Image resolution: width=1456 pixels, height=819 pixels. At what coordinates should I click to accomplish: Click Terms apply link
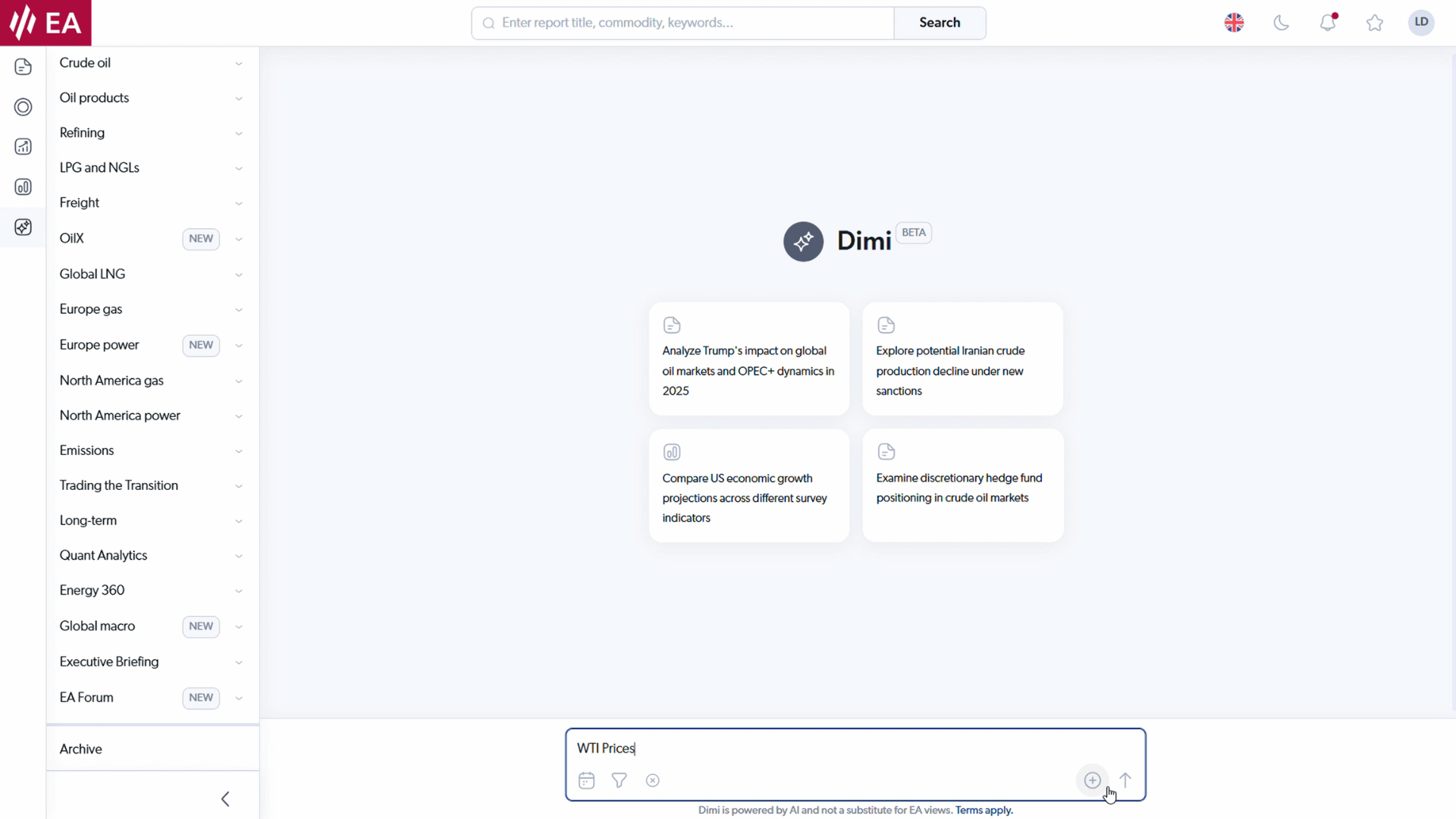pos(984,810)
